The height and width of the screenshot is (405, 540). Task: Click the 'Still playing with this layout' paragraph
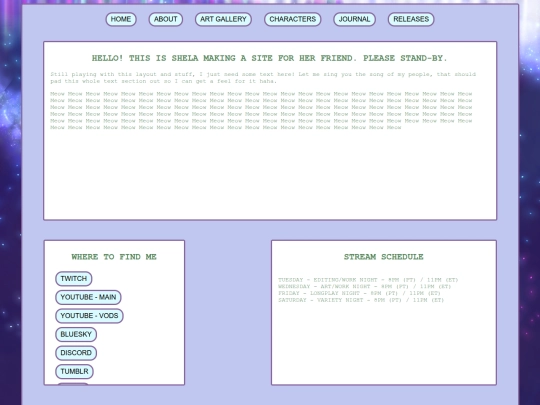click(263, 78)
